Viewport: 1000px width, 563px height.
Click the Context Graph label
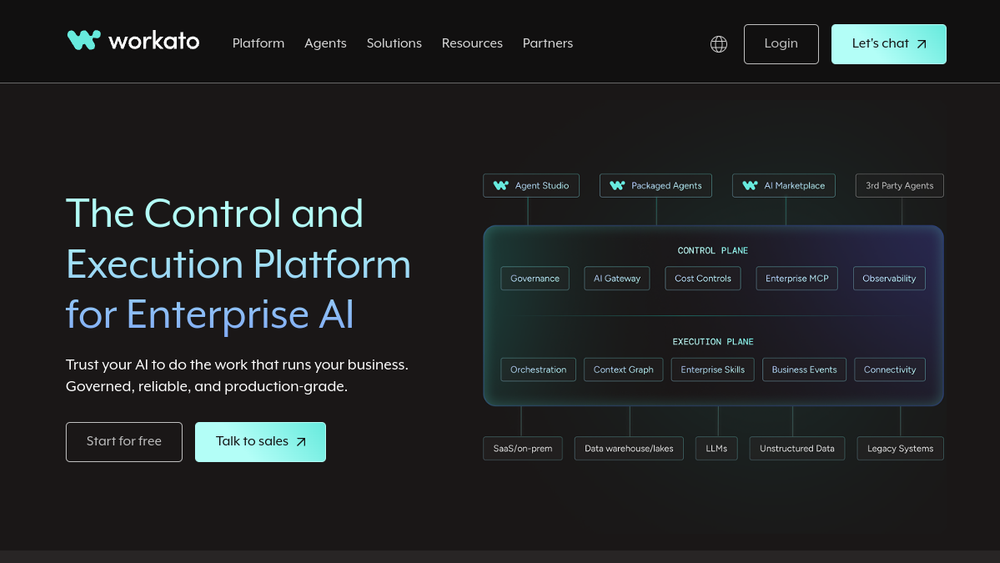623,370
